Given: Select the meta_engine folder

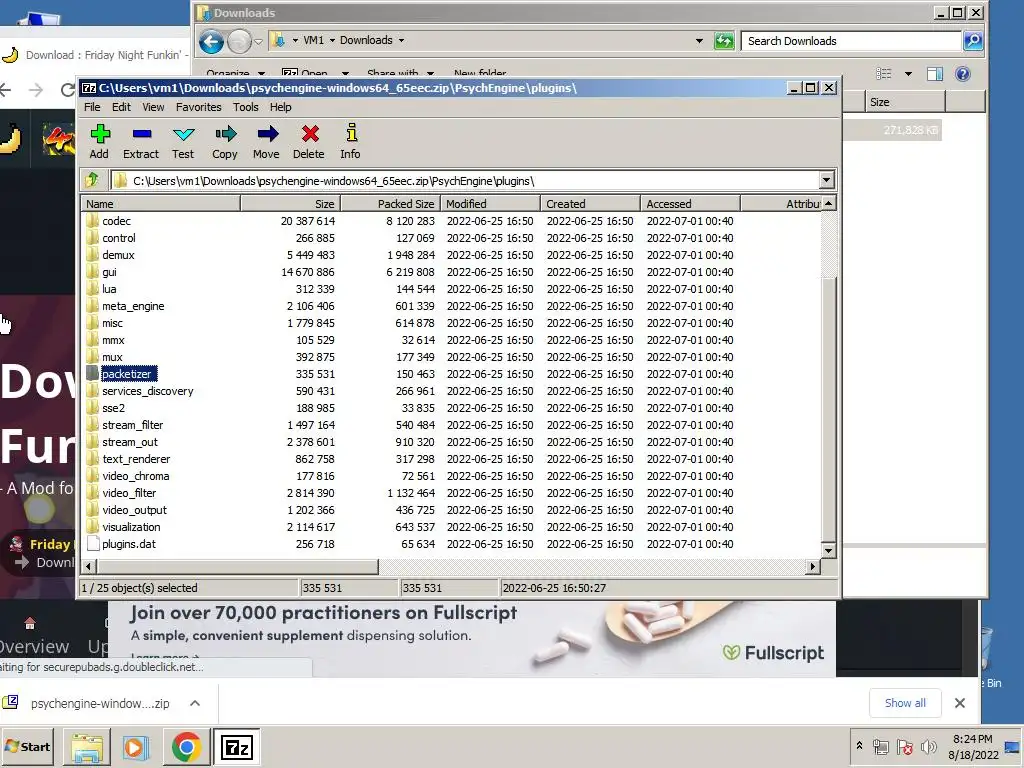Looking at the screenshot, I should pyautogui.click(x=133, y=306).
